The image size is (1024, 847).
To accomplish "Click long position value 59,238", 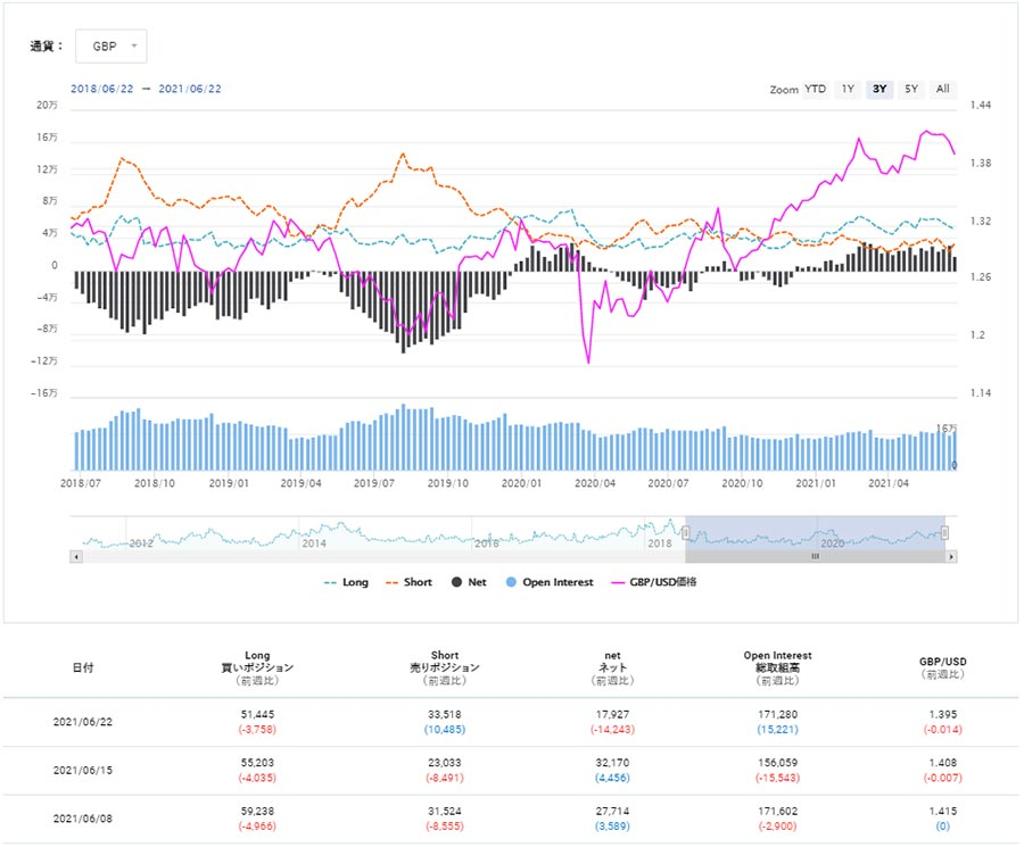I will pos(257,811).
